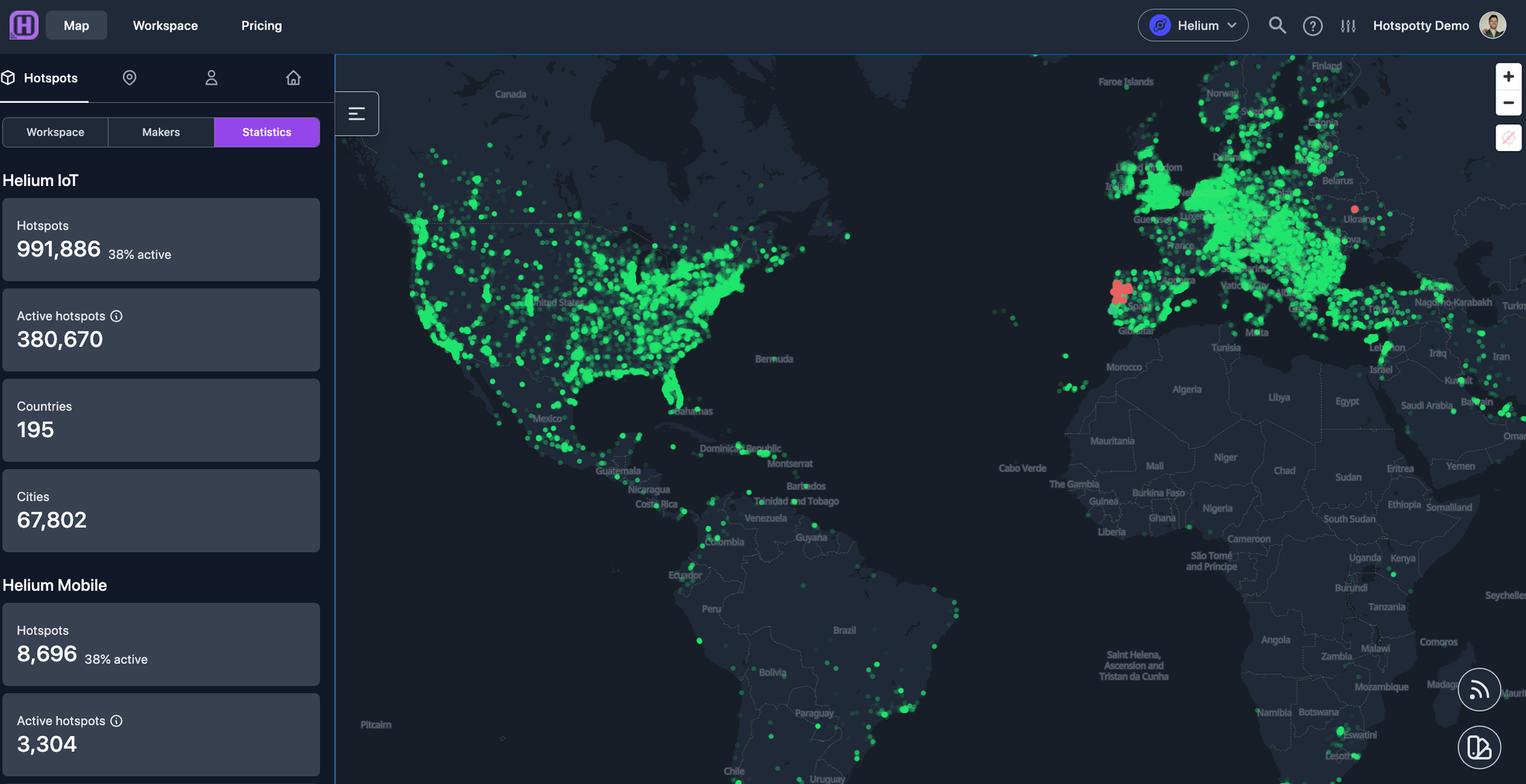Click the map layers round button

(x=1479, y=747)
